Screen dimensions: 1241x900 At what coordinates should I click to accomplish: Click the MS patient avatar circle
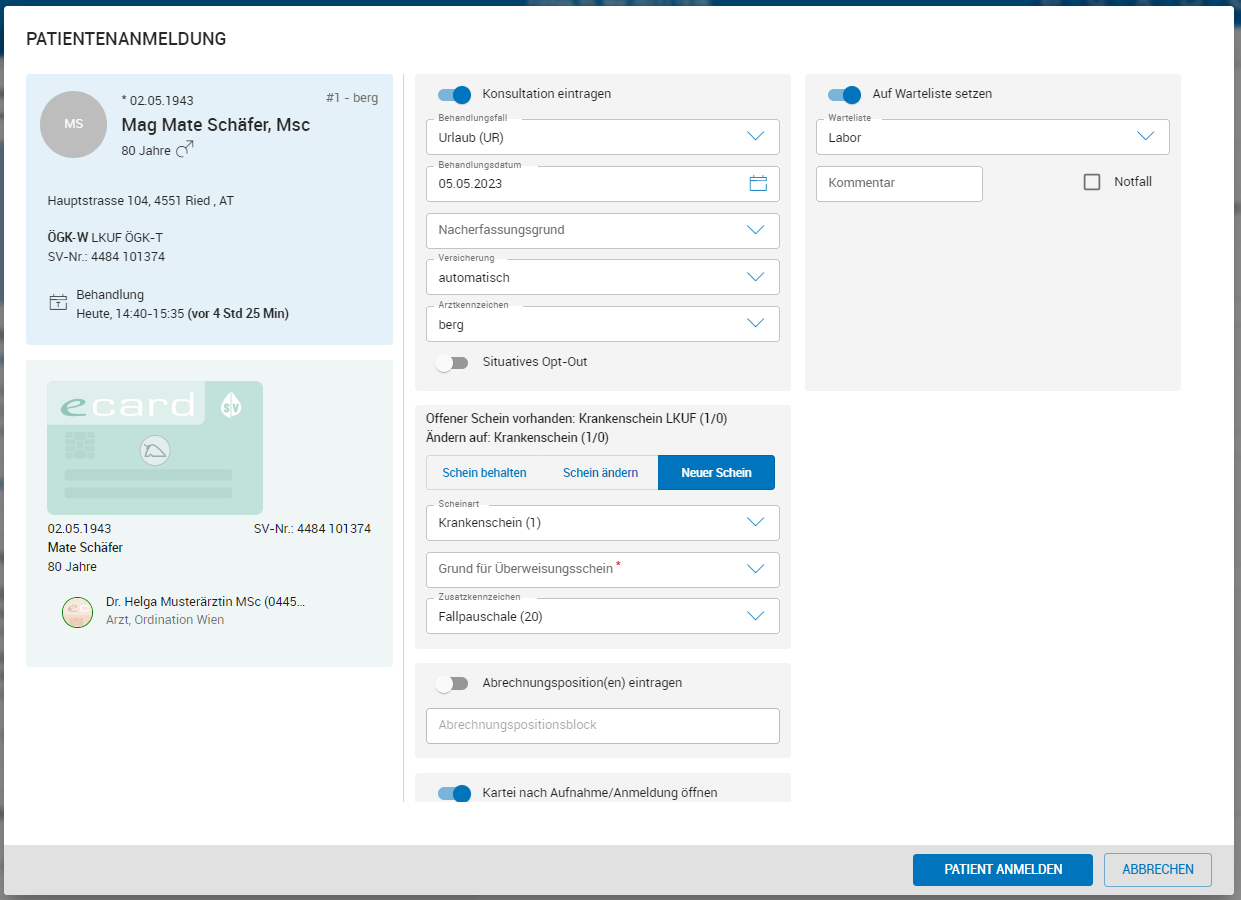(73, 124)
